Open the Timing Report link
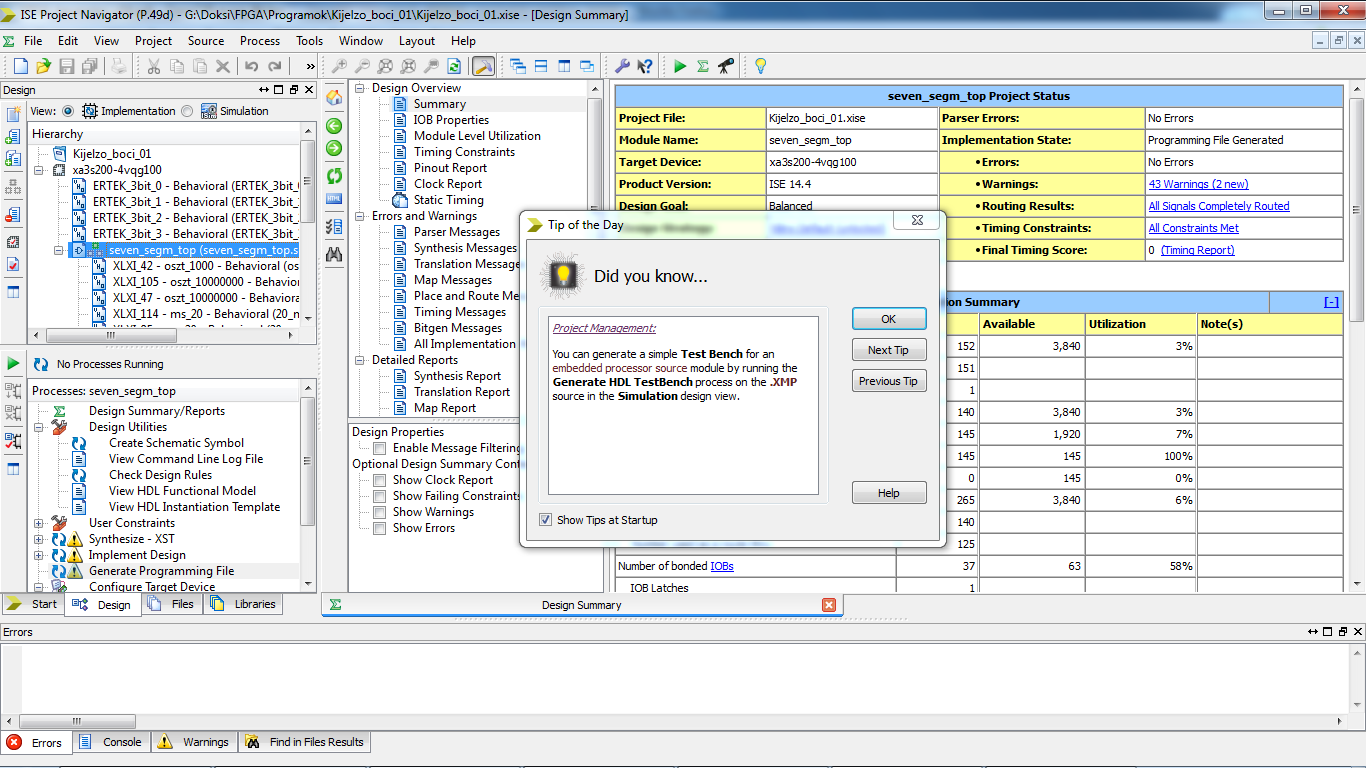 click(1197, 250)
